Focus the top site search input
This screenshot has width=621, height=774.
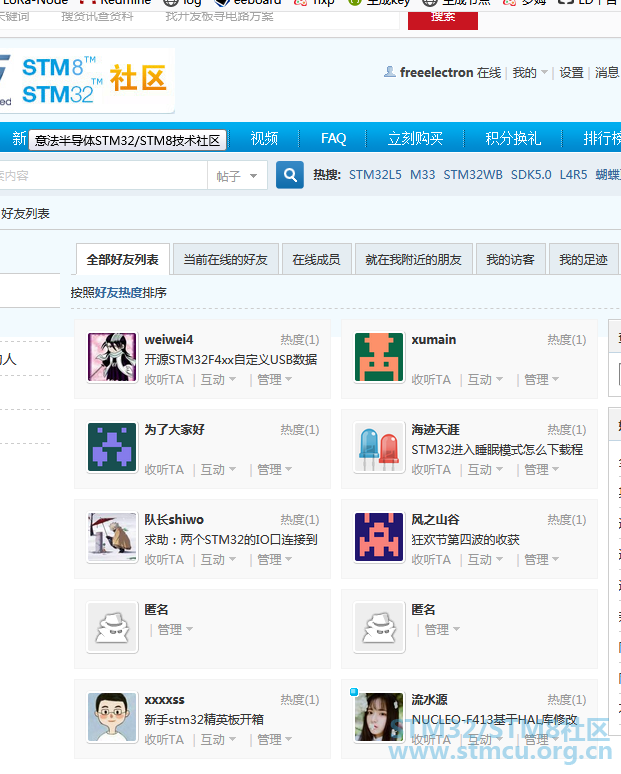(199, 19)
